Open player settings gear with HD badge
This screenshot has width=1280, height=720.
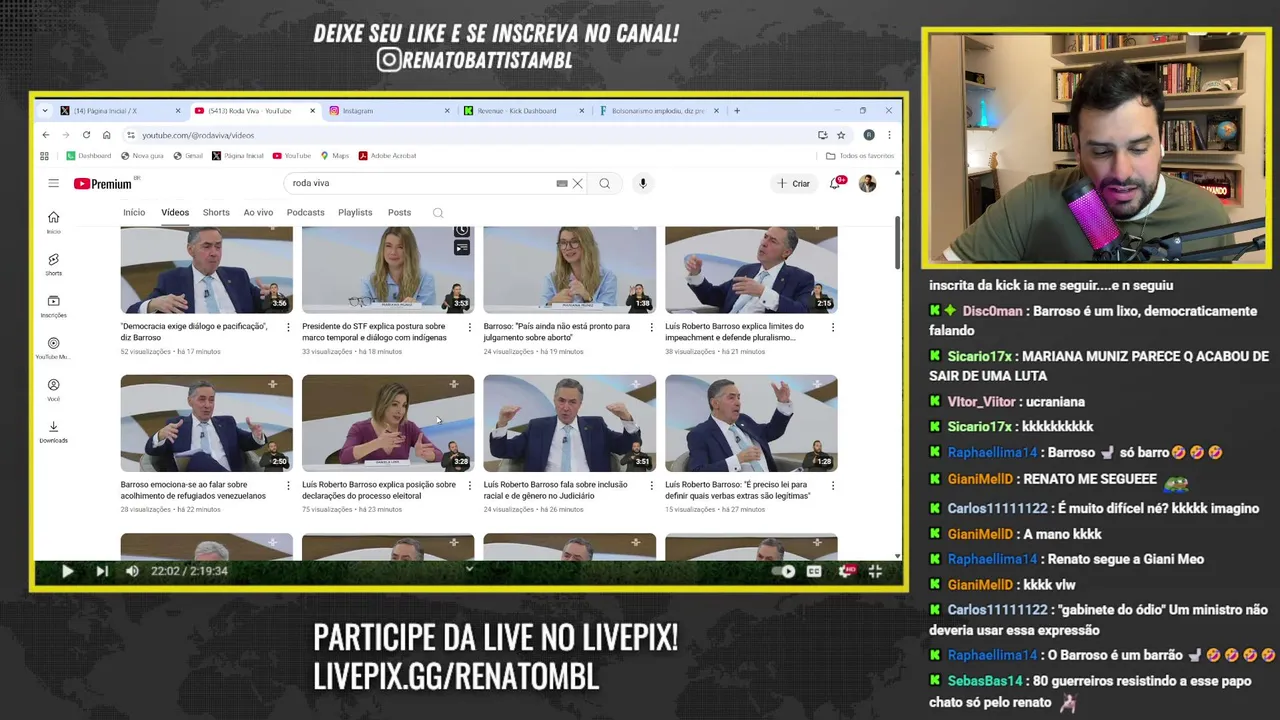point(846,571)
